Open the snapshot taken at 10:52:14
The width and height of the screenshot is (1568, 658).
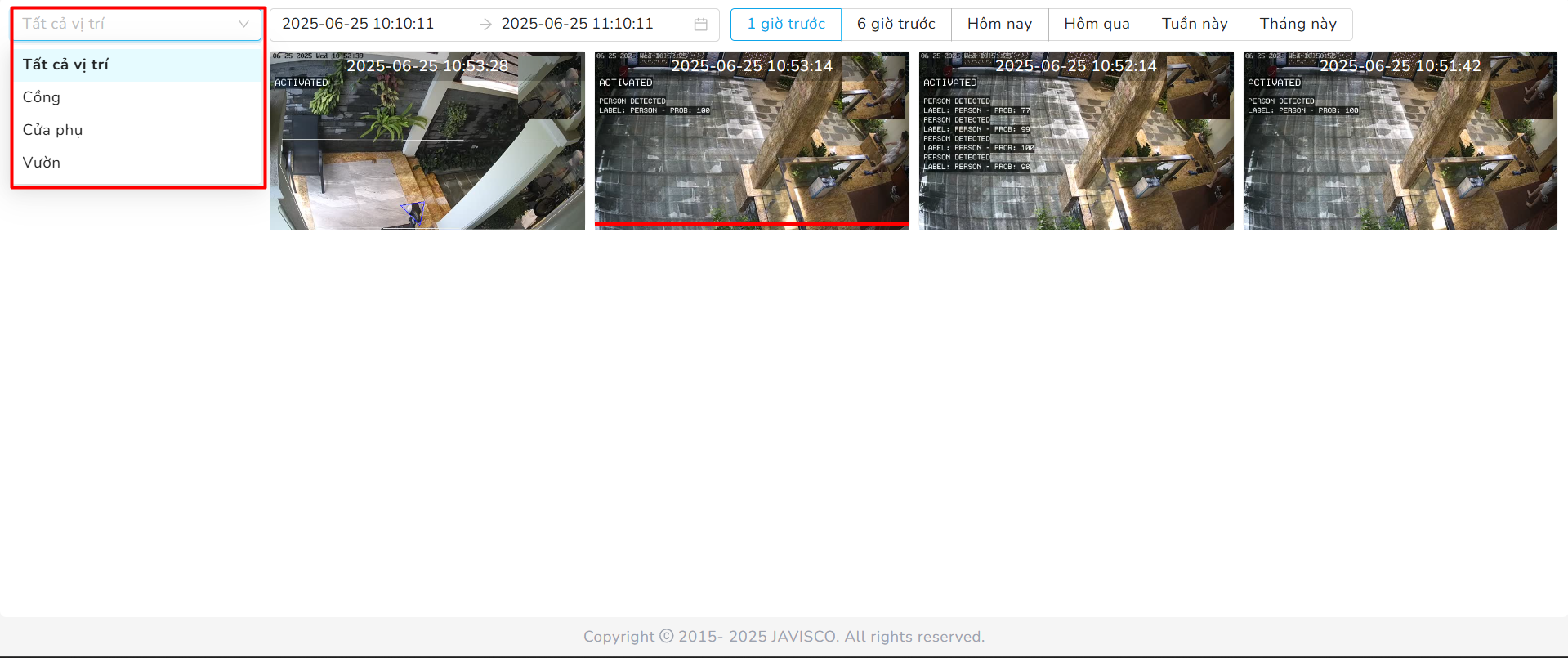[1076, 141]
